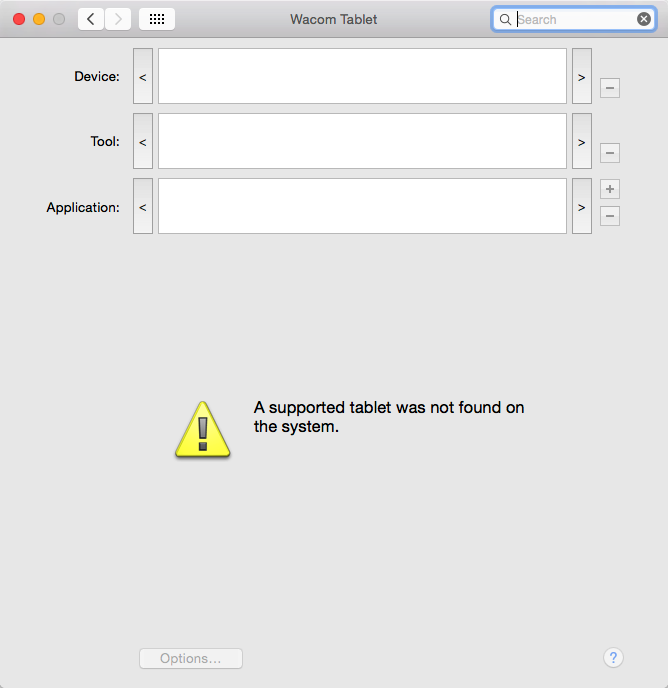The image size is (668, 688).
Task: Click the forward navigation arrow
Action: point(118,19)
